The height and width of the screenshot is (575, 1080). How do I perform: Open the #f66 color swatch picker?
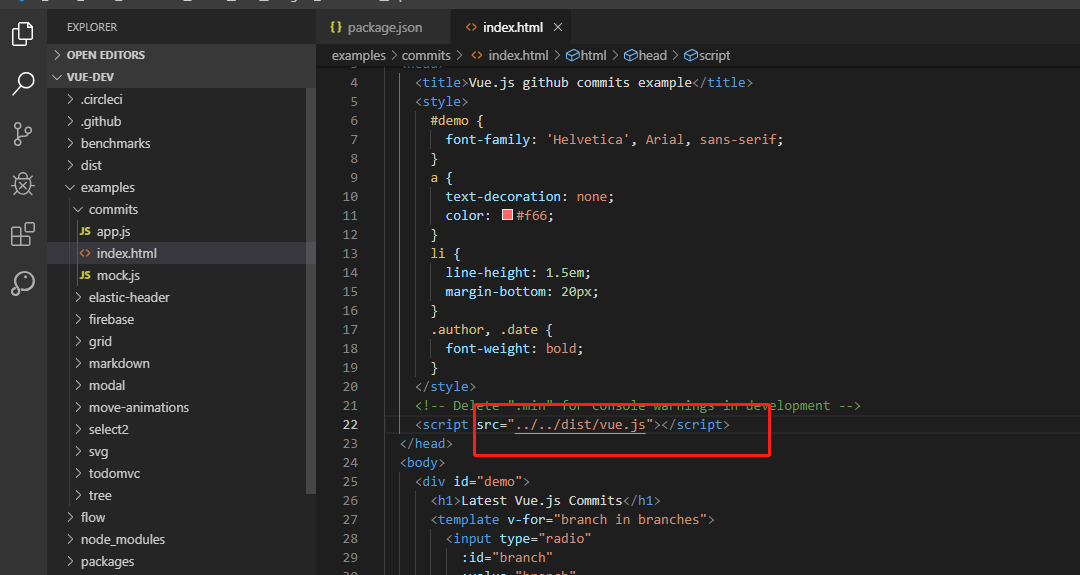508,215
